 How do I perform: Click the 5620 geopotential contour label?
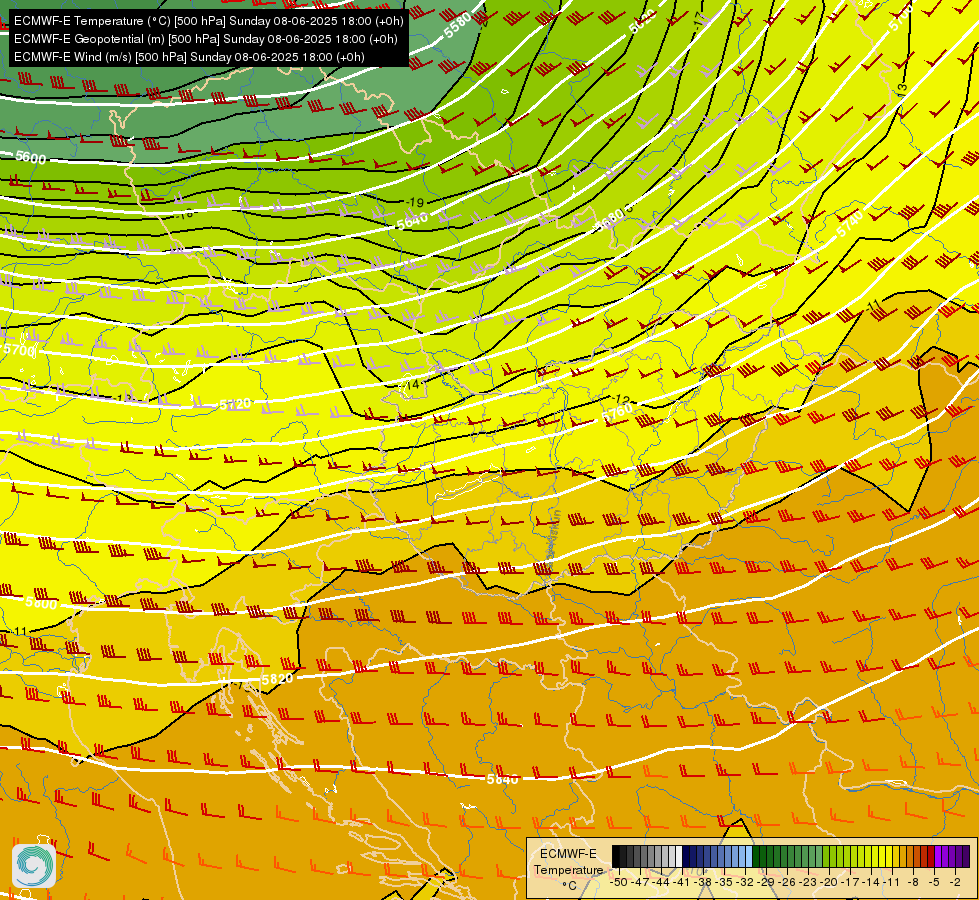[x=642, y=21]
